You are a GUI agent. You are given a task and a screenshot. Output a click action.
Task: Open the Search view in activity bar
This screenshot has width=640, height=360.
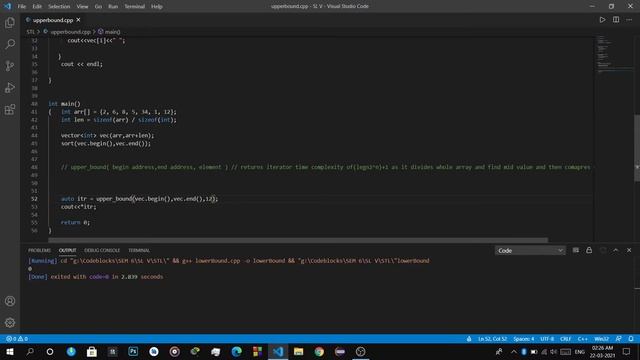[x=10, y=44]
